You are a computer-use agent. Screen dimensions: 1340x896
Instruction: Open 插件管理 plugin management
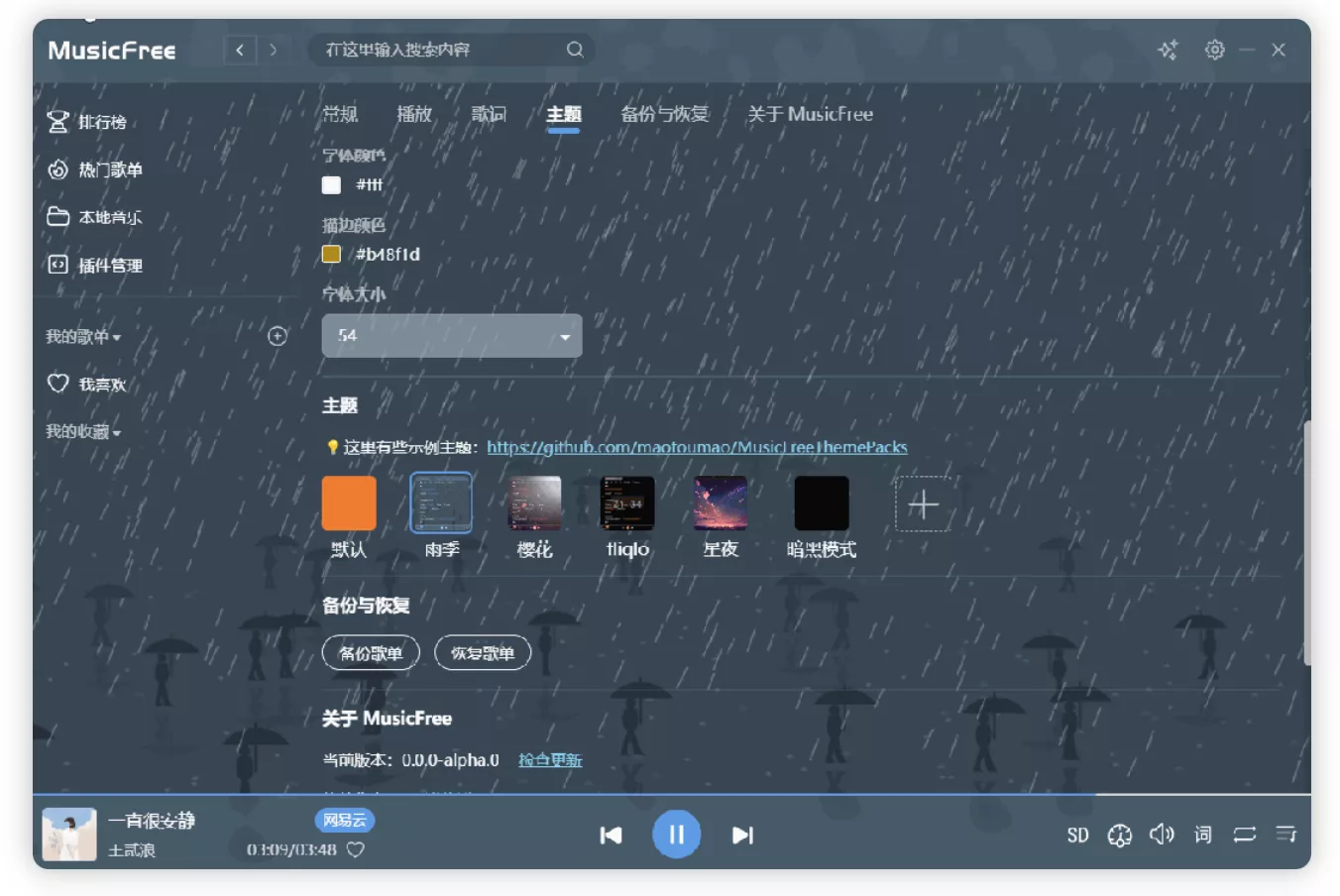[x=95, y=265]
